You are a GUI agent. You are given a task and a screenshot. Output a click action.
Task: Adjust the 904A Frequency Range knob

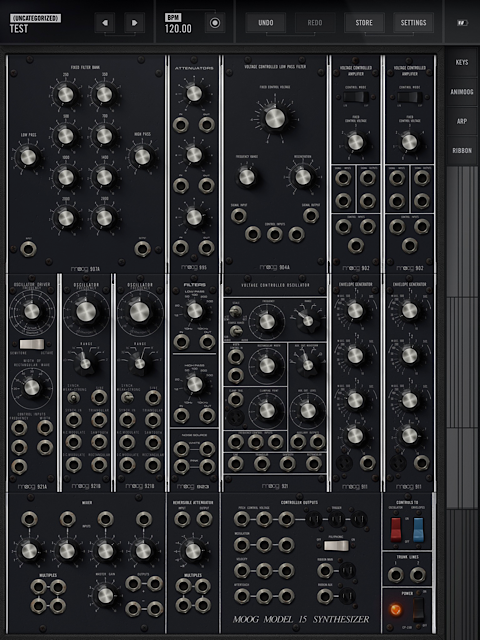pos(247,177)
